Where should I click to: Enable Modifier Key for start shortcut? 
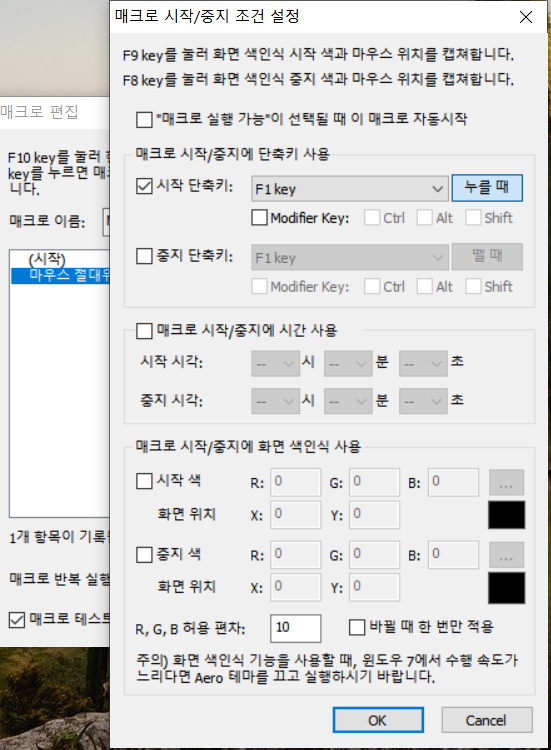259,218
